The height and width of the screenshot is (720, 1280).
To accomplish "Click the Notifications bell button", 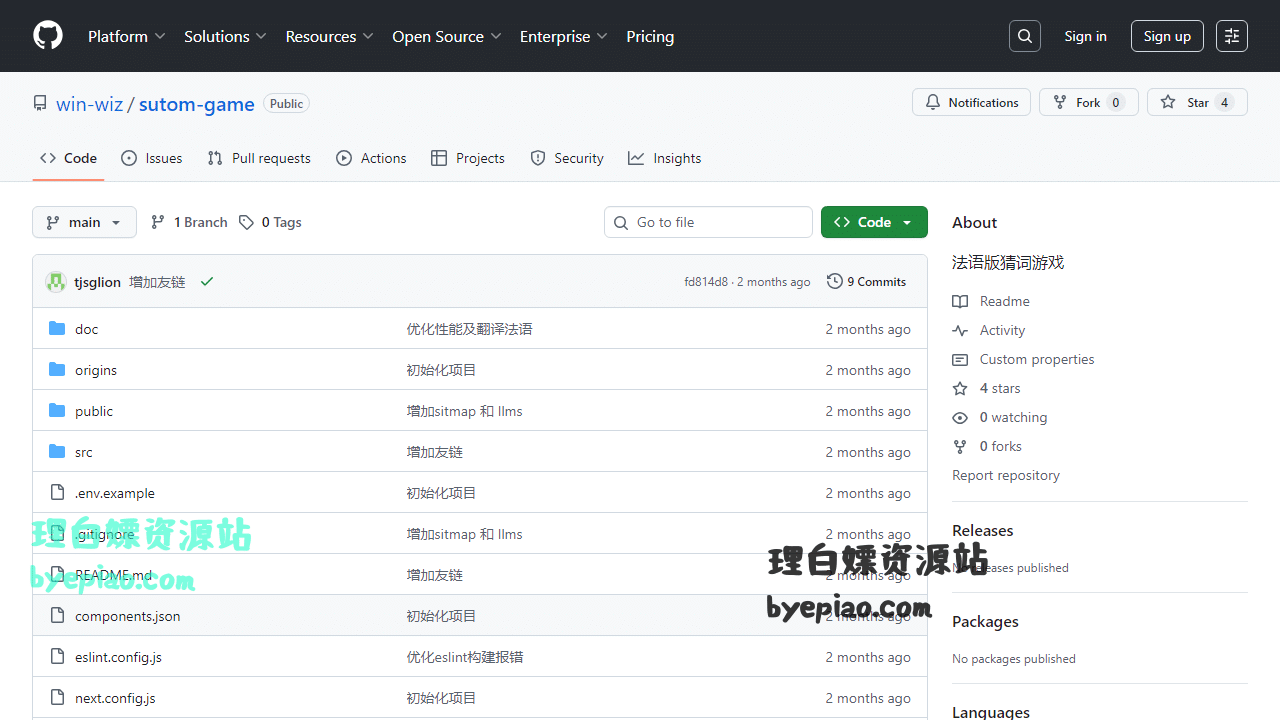I will (971, 102).
